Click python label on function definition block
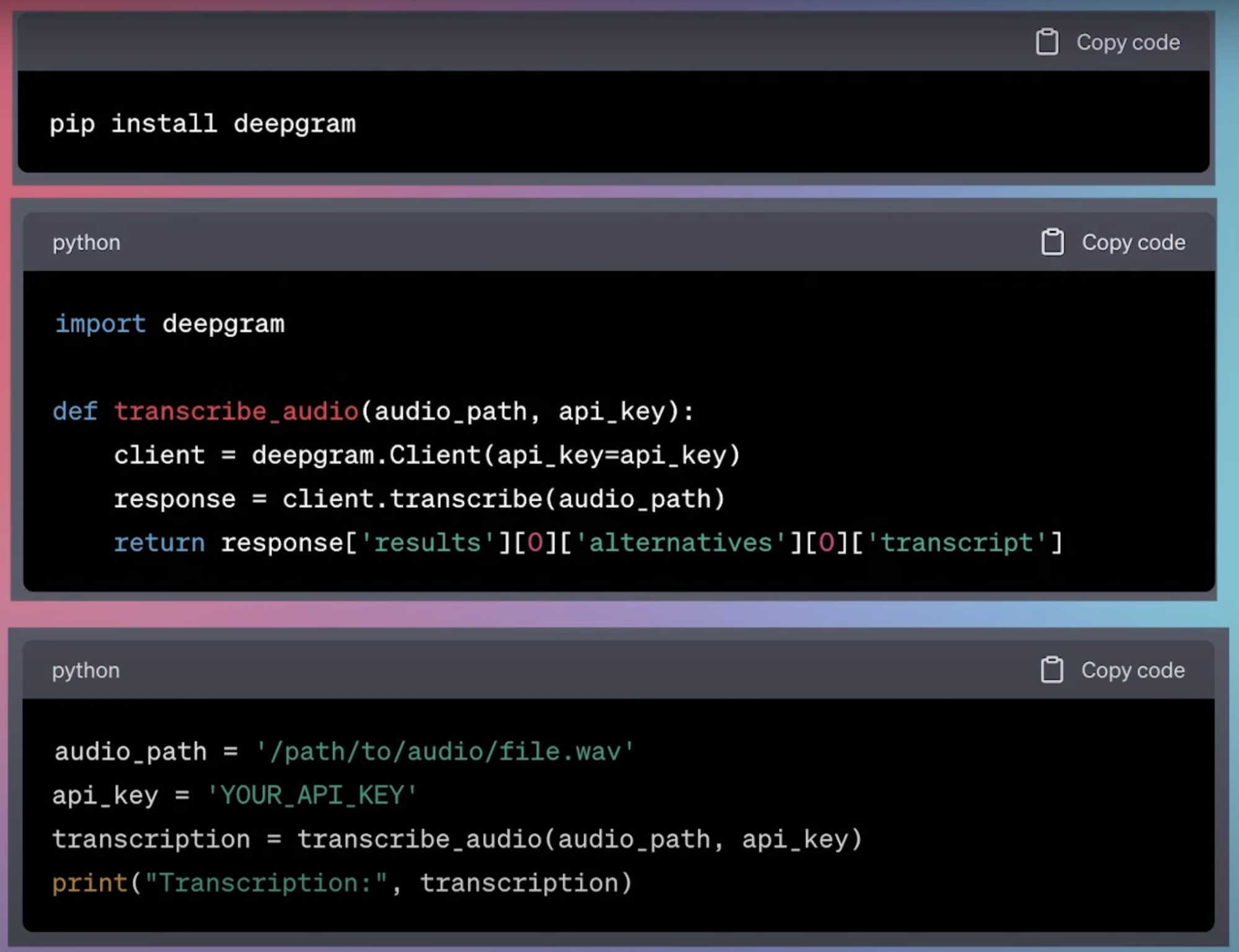 click(x=86, y=242)
